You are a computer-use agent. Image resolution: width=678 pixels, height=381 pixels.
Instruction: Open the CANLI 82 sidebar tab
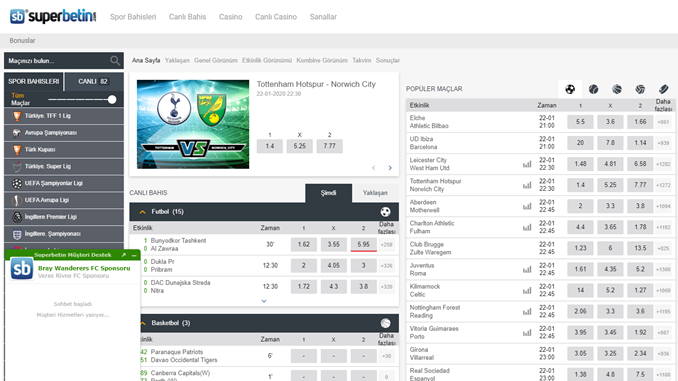[x=93, y=81]
